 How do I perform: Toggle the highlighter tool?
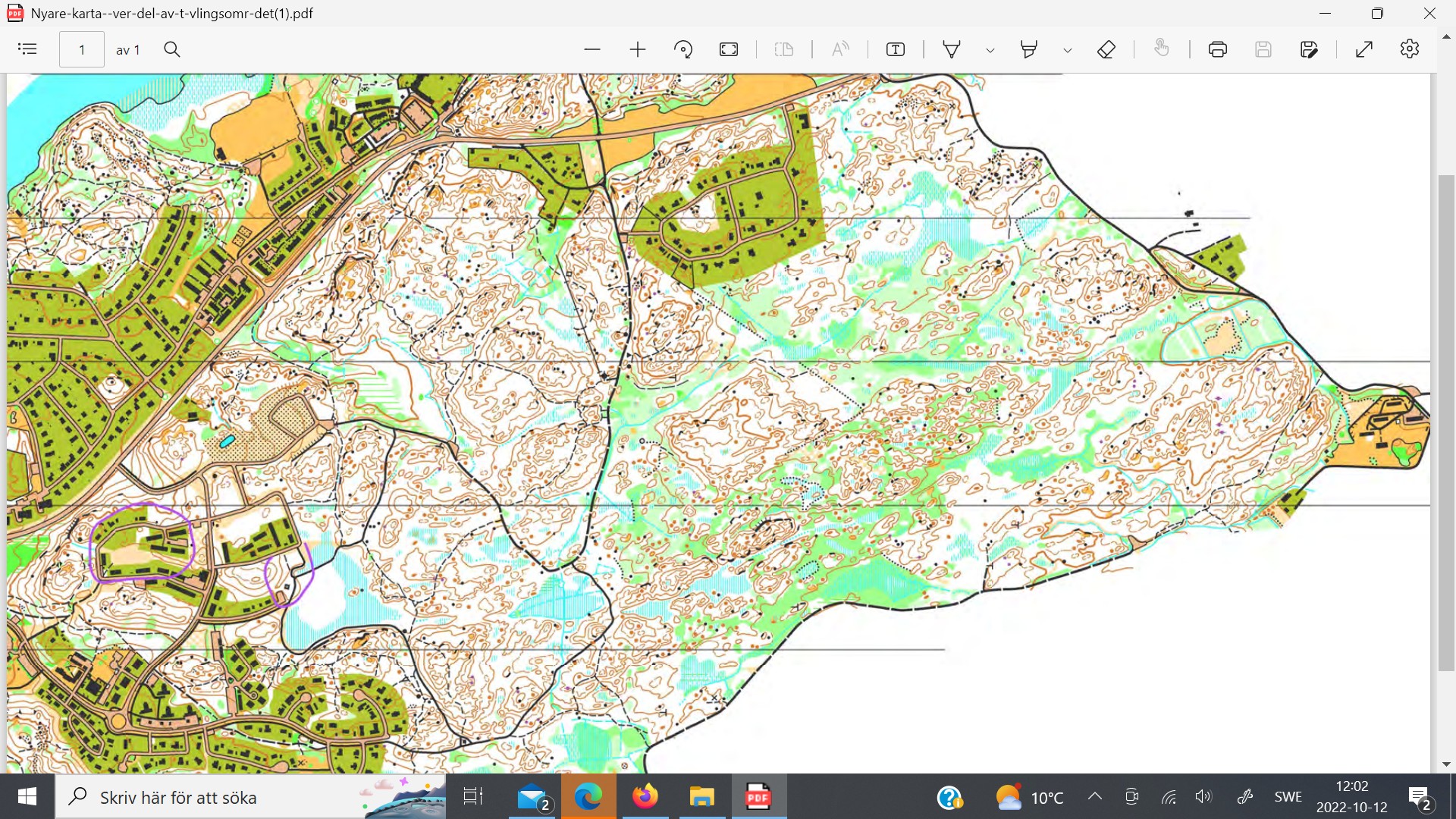[x=1029, y=49]
